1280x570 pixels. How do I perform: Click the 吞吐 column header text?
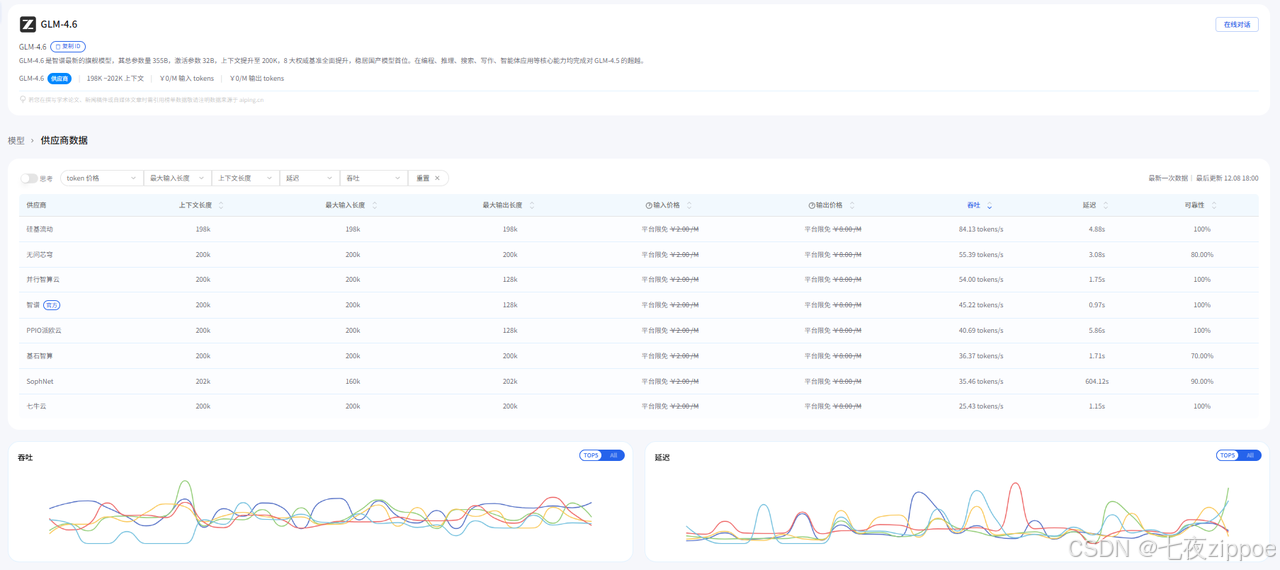point(973,205)
